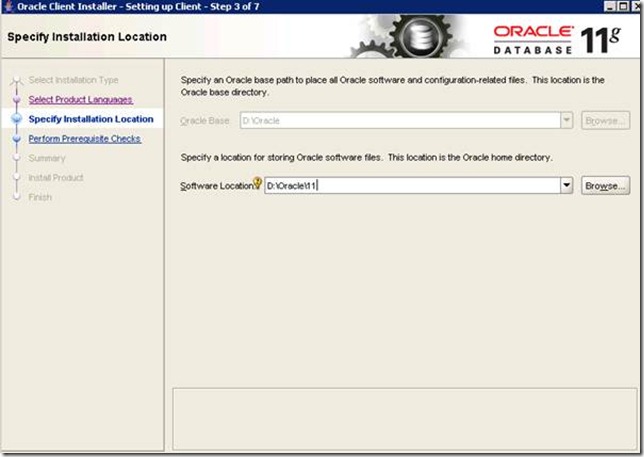Open the Oracle Base dropdown arrow
The height and width of the screenshot is (457, 644).
point(566,120)
